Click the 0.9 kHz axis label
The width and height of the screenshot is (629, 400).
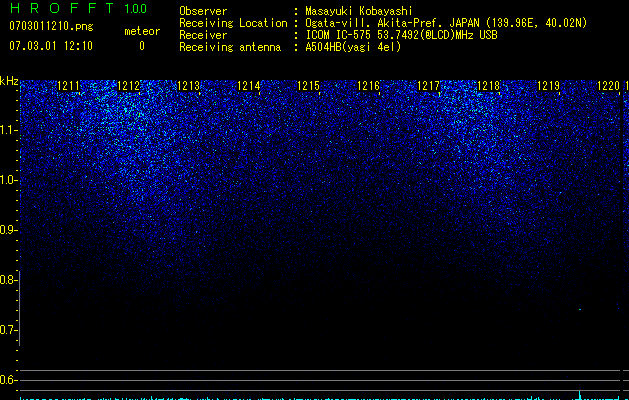click(x=8, y=230)
